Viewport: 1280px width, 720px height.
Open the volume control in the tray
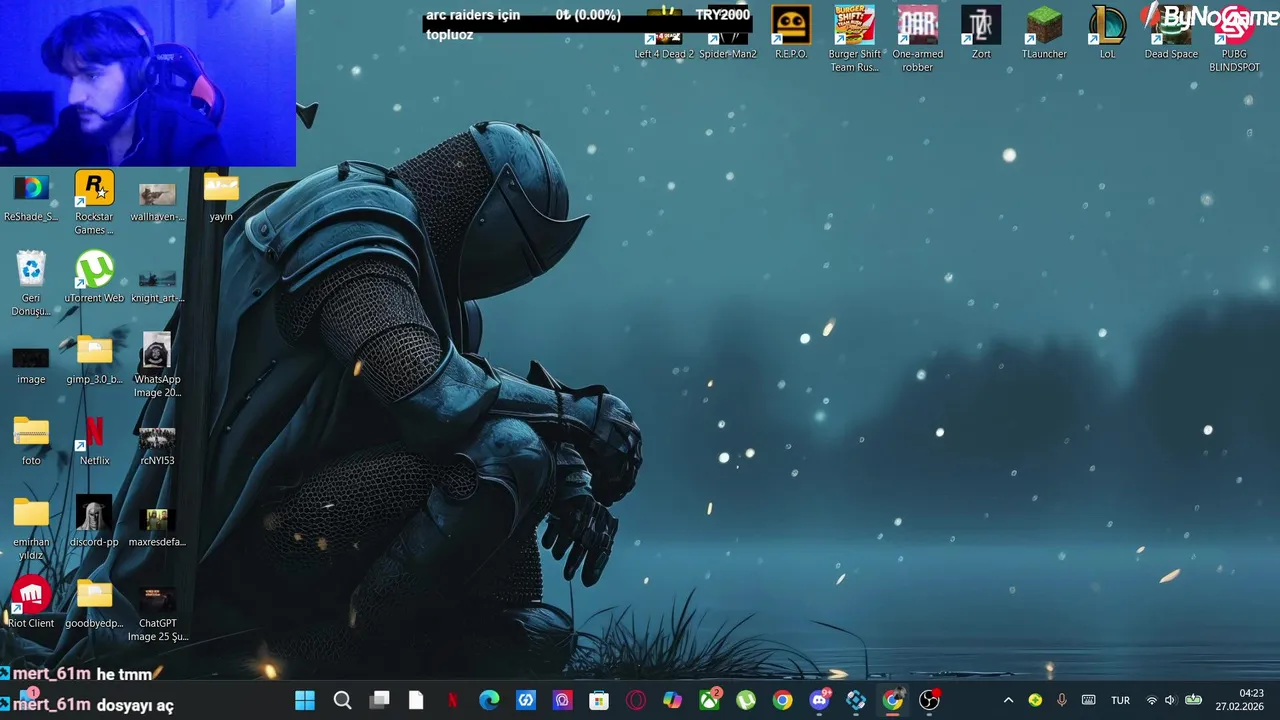[1170, 700]
